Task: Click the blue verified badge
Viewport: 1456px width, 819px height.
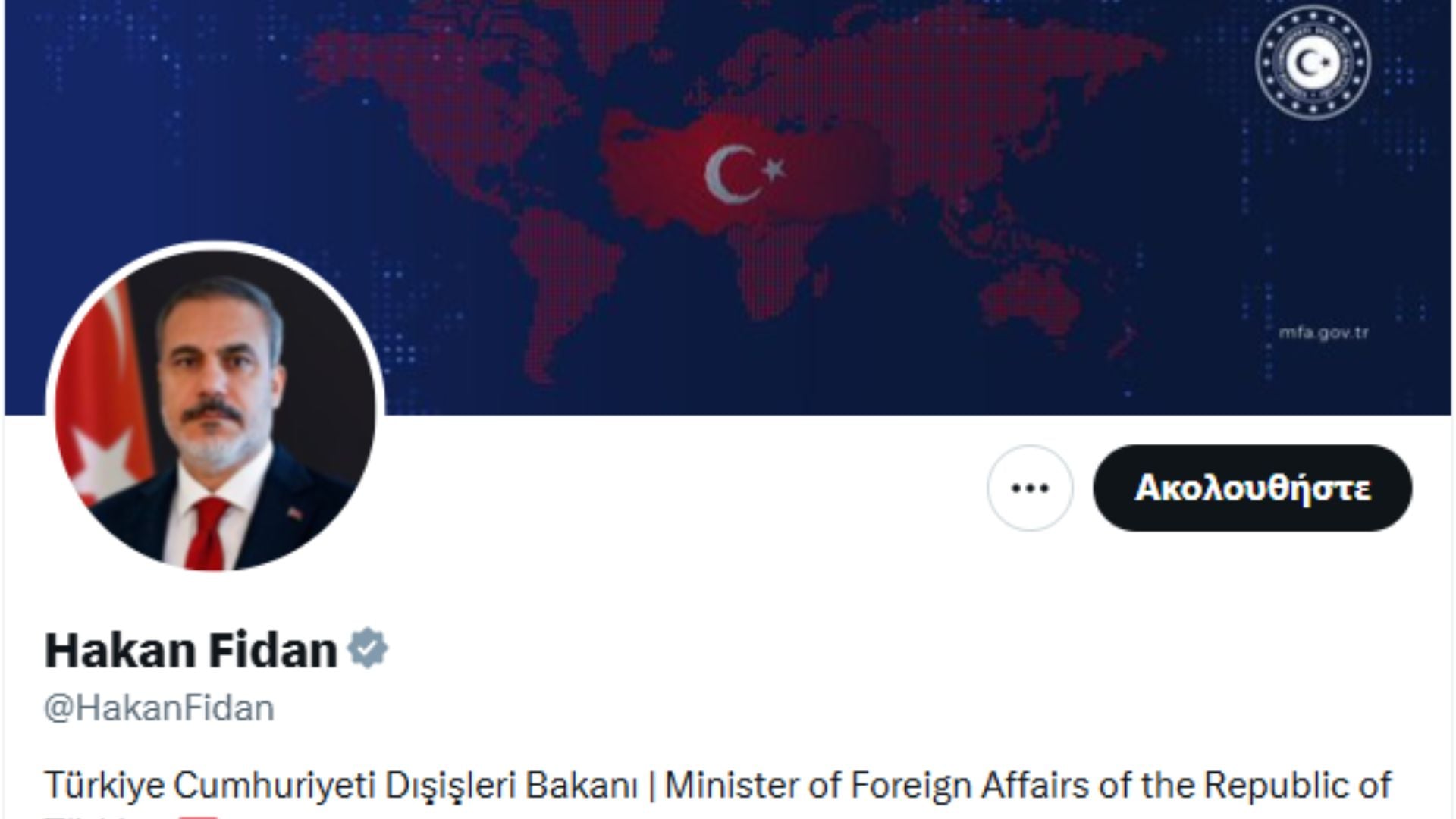Action: 368,648
